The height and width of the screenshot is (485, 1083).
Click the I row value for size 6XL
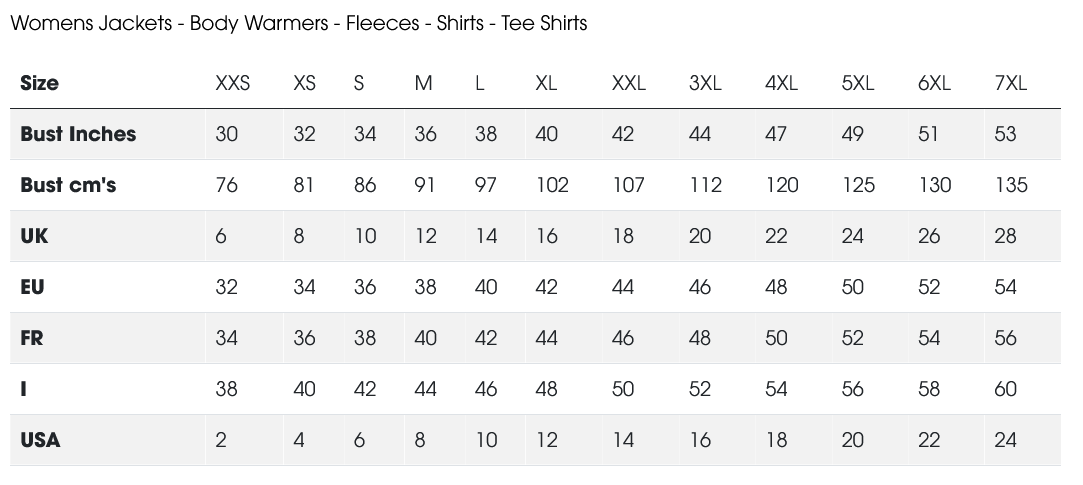[929, 389]
